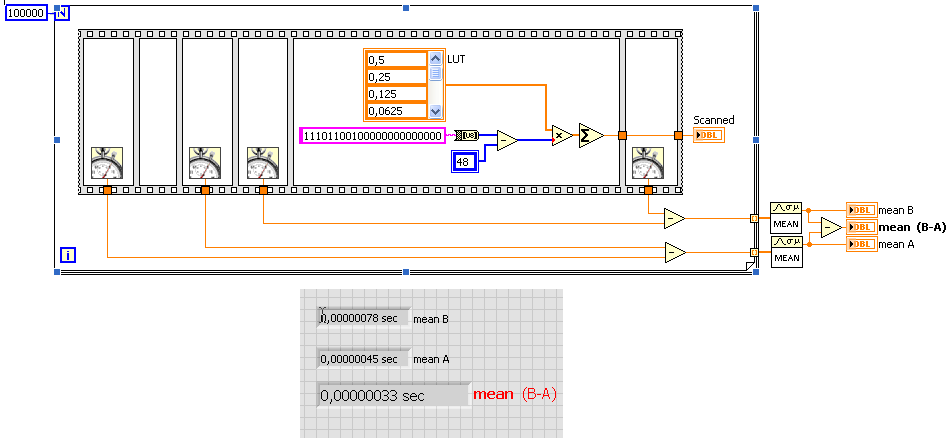Select the stopwatch in the third sequence frame

coord(205,163)
